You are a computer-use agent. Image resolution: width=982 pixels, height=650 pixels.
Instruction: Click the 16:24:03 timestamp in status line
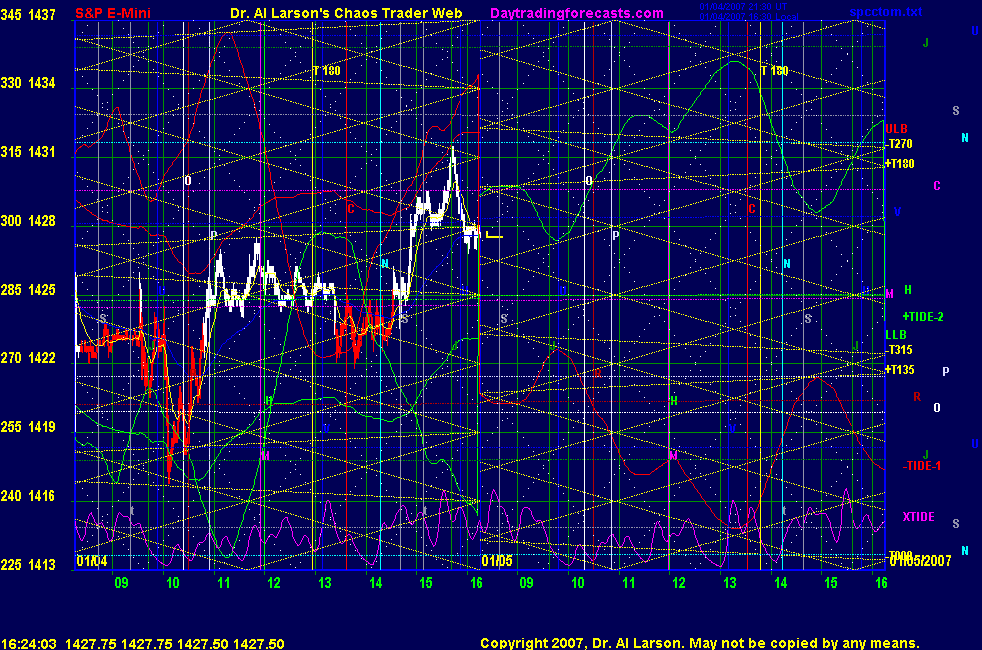(29, 644)
